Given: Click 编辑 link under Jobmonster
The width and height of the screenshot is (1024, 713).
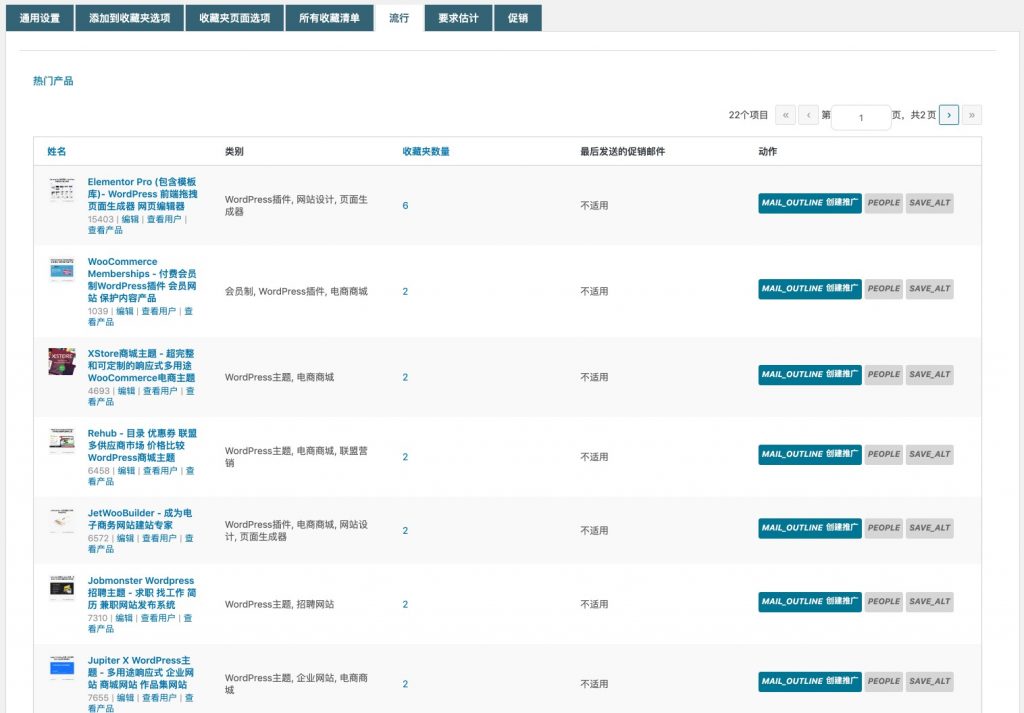Looking at the screenshot, I should (x=124, y=618).
